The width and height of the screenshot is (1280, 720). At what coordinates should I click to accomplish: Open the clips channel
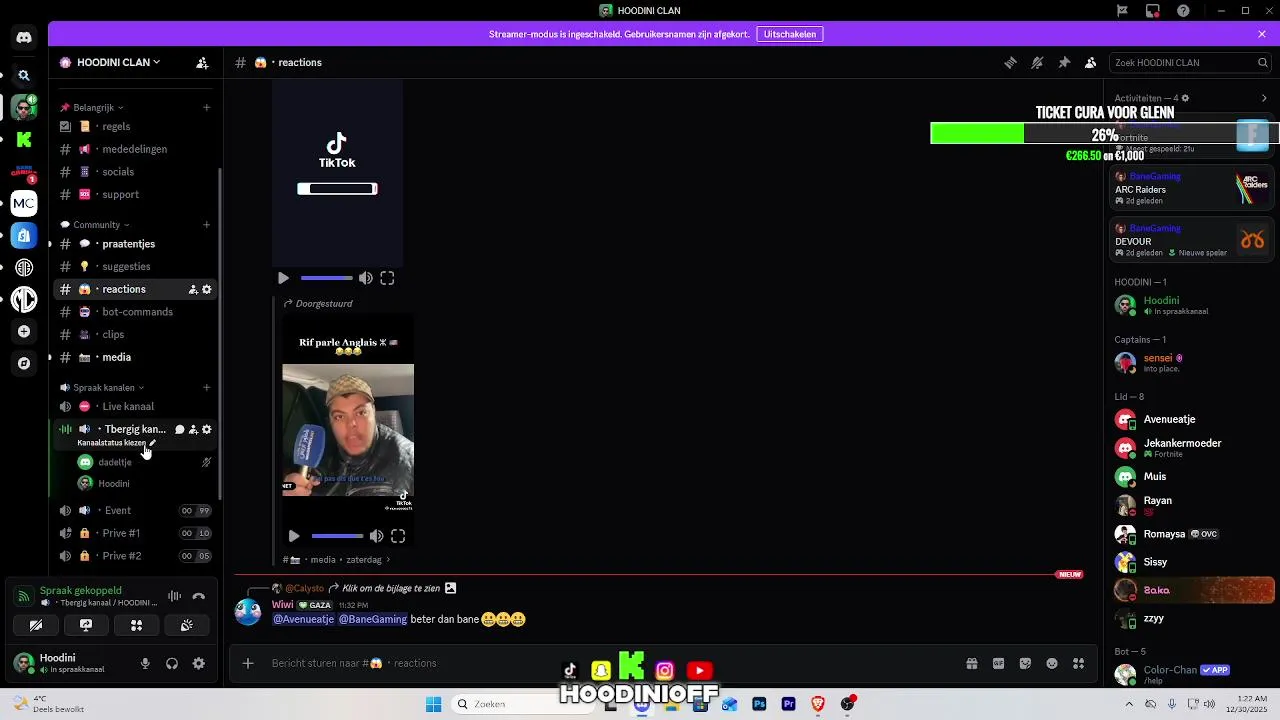coord(135,334)
